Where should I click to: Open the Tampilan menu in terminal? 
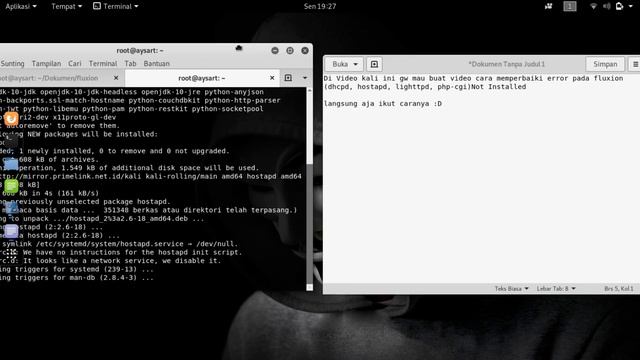(46, 64)
